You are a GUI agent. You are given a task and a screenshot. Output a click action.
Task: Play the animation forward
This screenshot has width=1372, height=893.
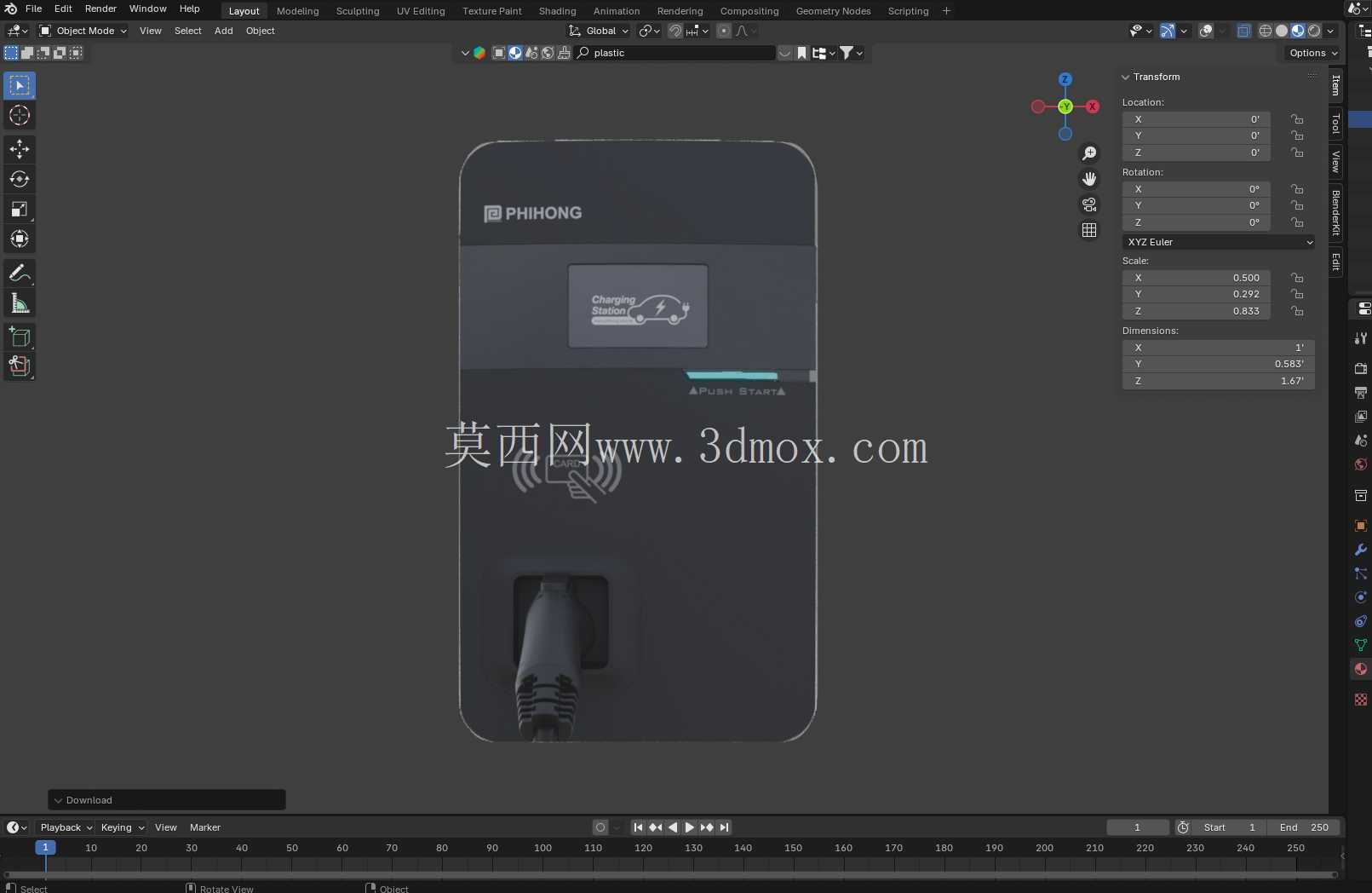(x=690, y=827)
